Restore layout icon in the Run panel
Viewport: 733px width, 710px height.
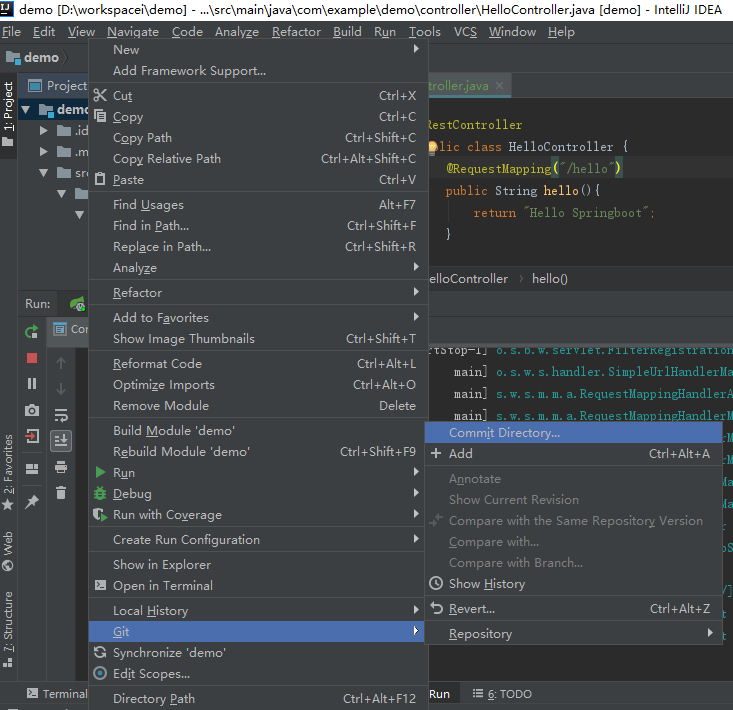(32, 469)
